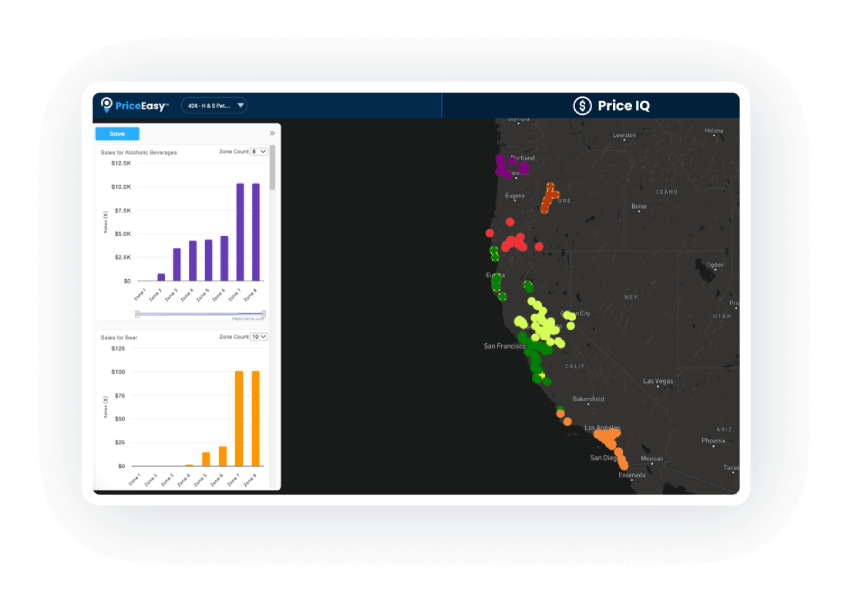Open the 424 - H & S Pet store dropdown

click(214, 105)
